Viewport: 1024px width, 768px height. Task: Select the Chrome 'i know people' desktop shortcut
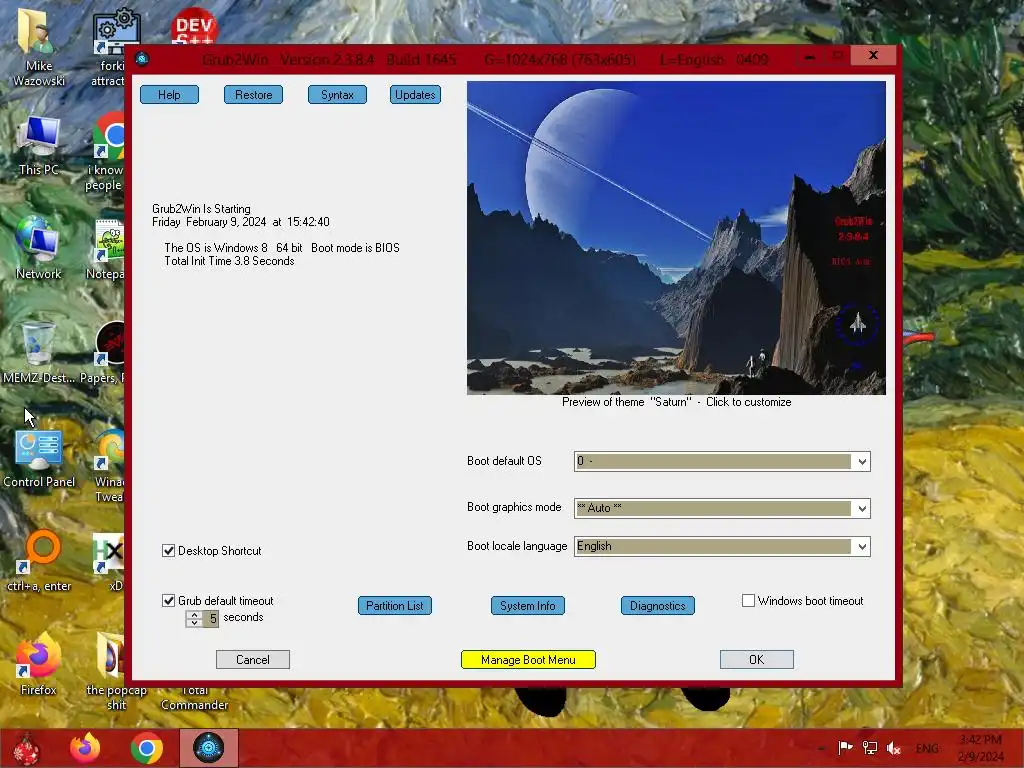(108, 152)
